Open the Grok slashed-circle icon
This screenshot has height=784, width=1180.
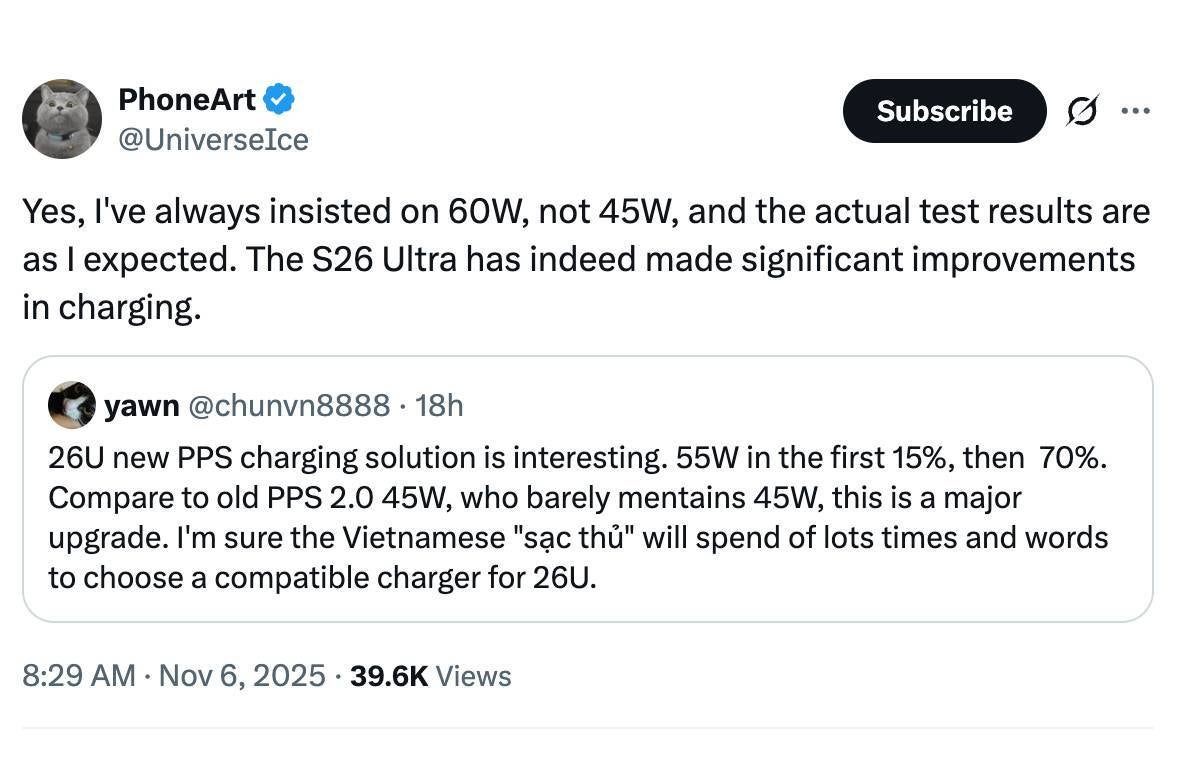pos(1082,111)
